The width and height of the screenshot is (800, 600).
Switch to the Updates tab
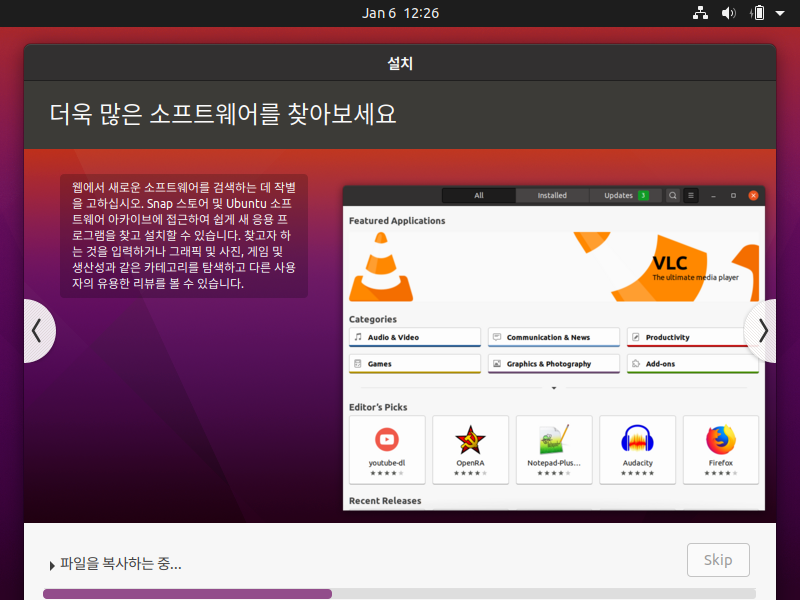(x=626, y=195)
